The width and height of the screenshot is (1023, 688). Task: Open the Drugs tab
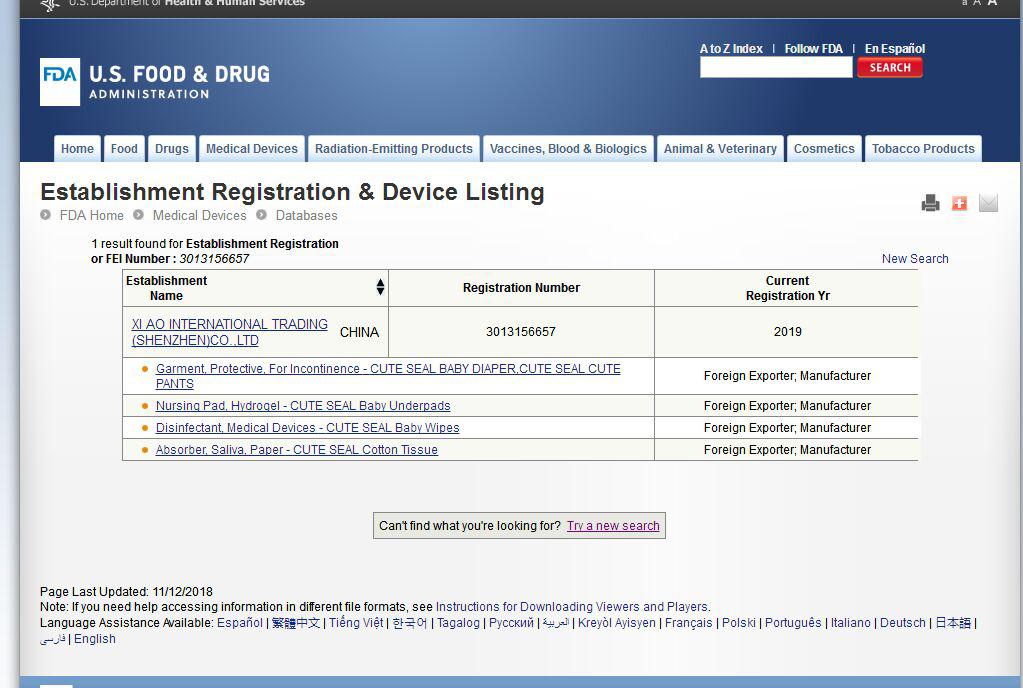(x=172, y=149)
